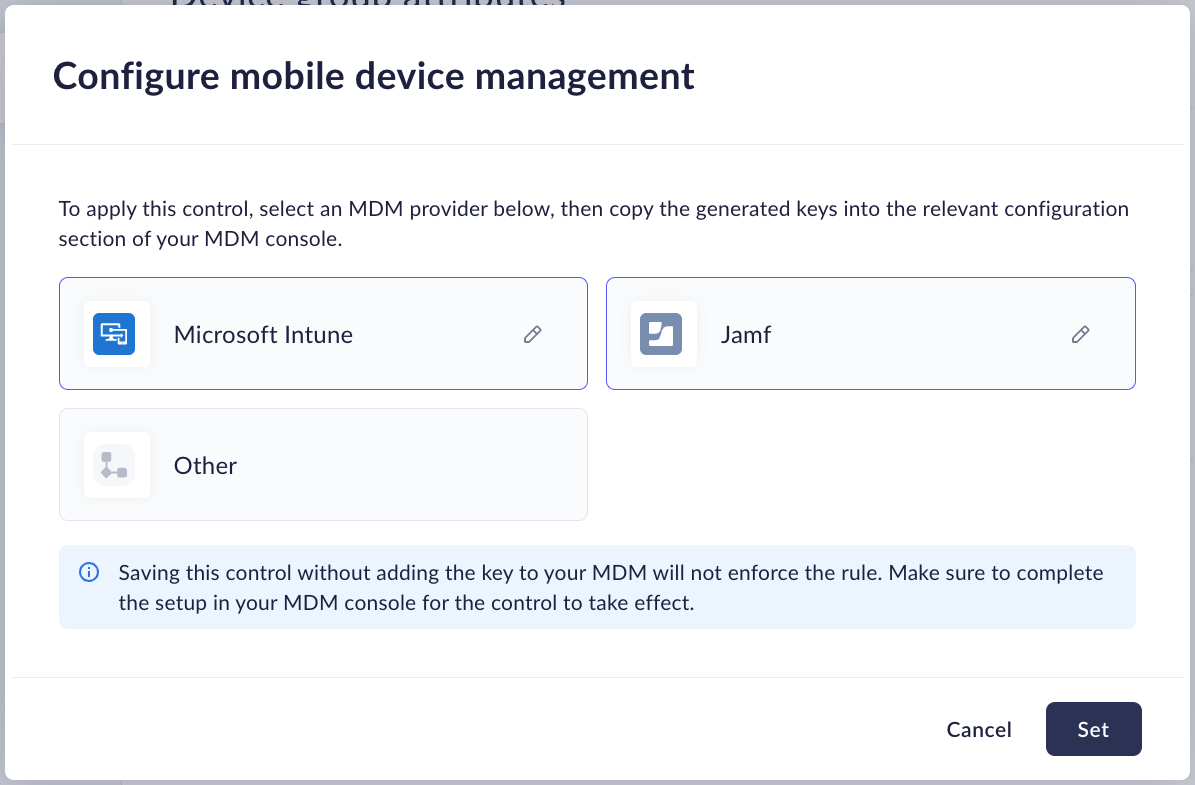
Task: Click the Other provider connector icon
Action: (114, 465)
